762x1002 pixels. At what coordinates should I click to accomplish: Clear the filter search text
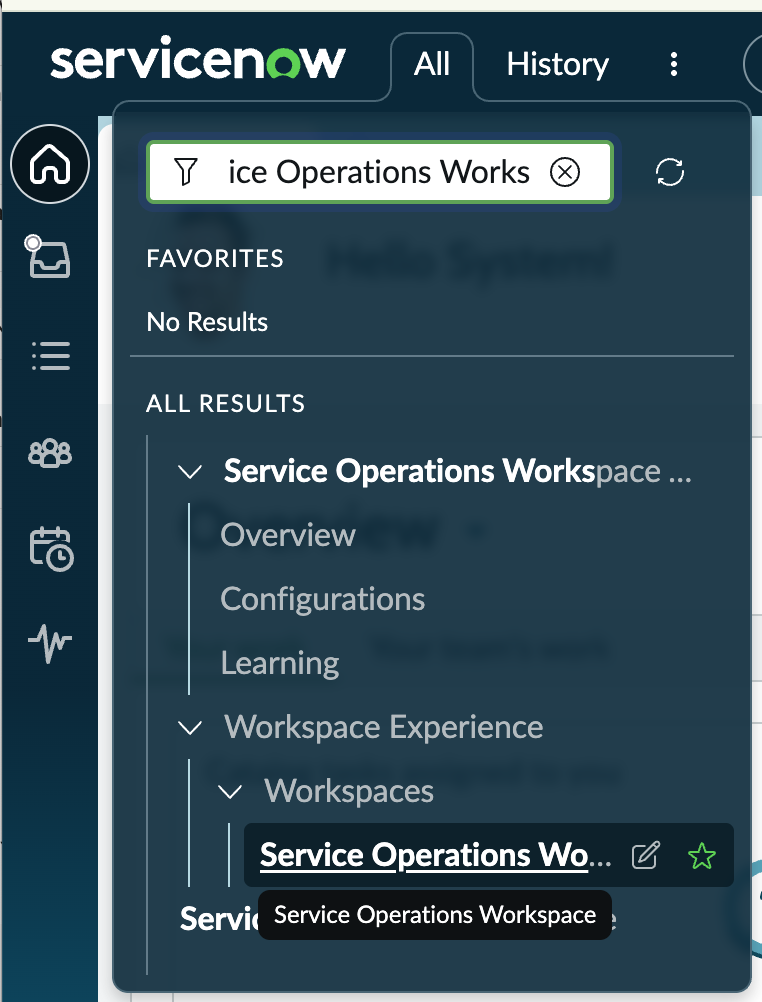pos(565,173)
